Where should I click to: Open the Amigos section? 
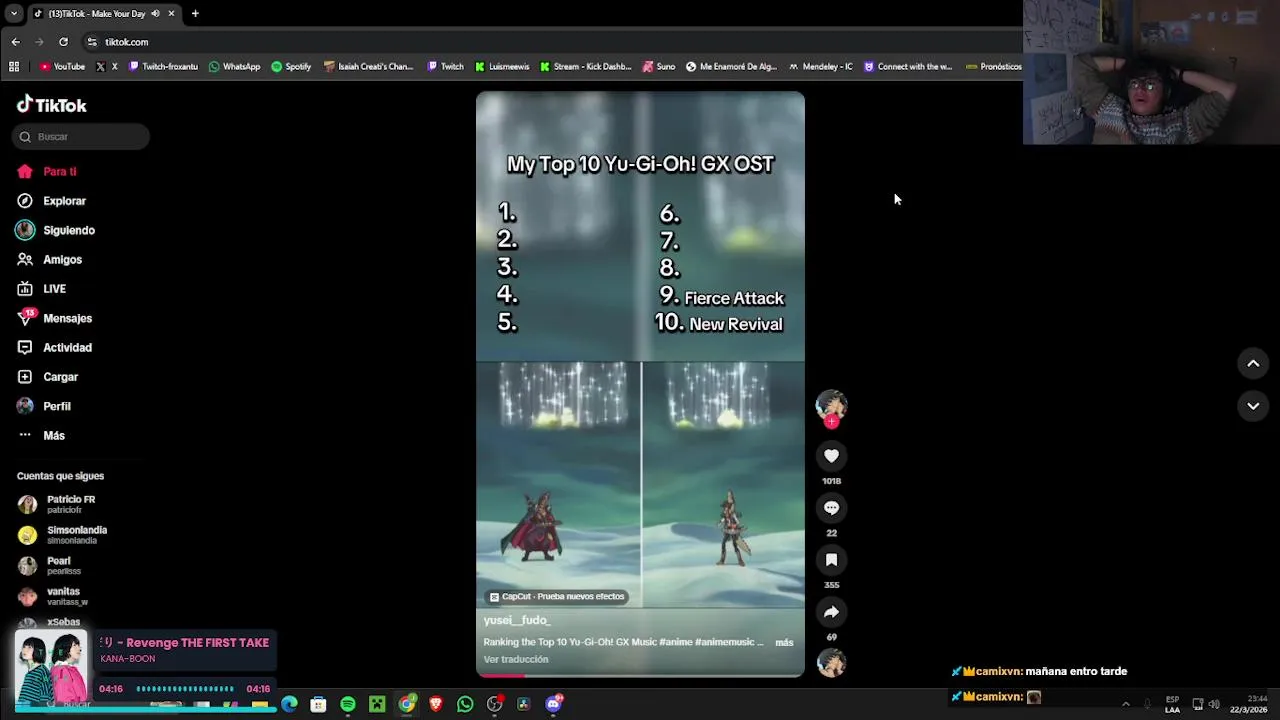(x=49, y=260)
